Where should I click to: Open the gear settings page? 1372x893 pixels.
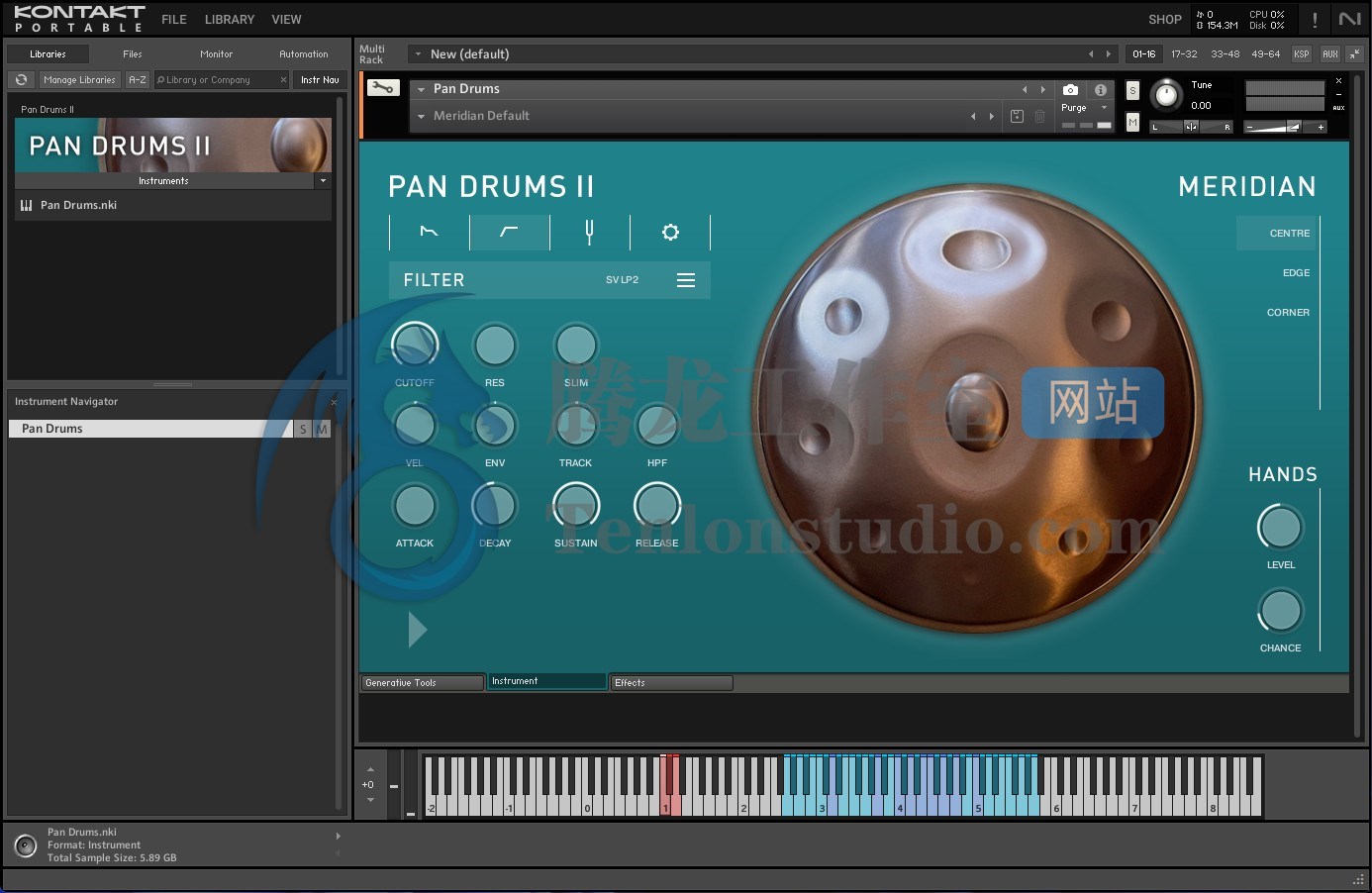point(670,232)
